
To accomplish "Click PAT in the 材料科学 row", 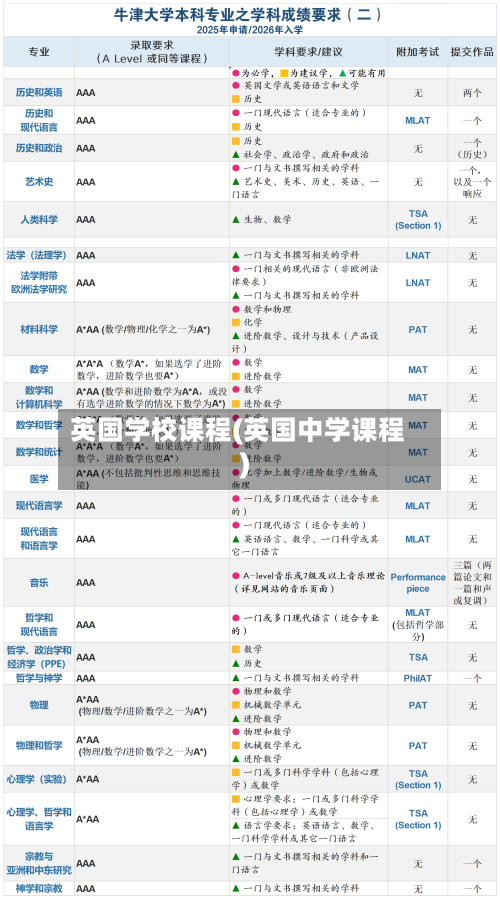I will point(418,330).
